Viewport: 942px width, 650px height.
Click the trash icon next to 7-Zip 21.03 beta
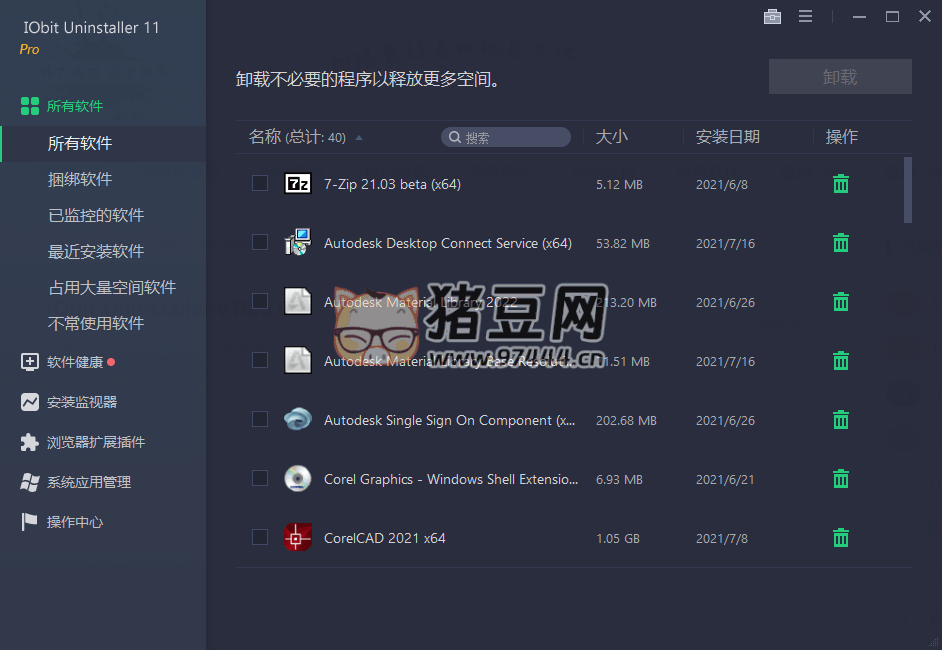pyautogui.click(x=840, y=184)
